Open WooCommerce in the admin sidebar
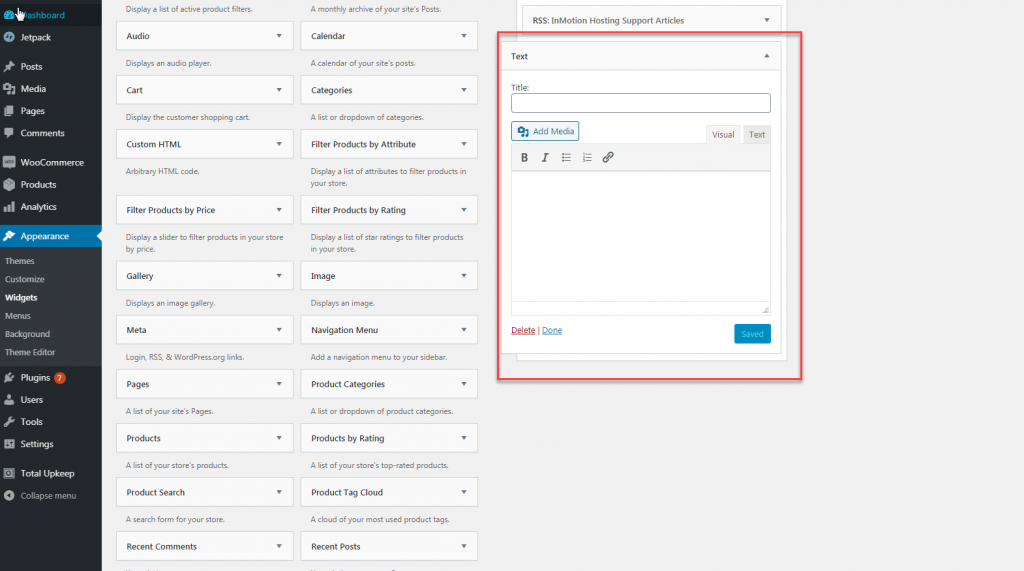The height and width of the screenshot is (571, 1024). pos(52,162)
